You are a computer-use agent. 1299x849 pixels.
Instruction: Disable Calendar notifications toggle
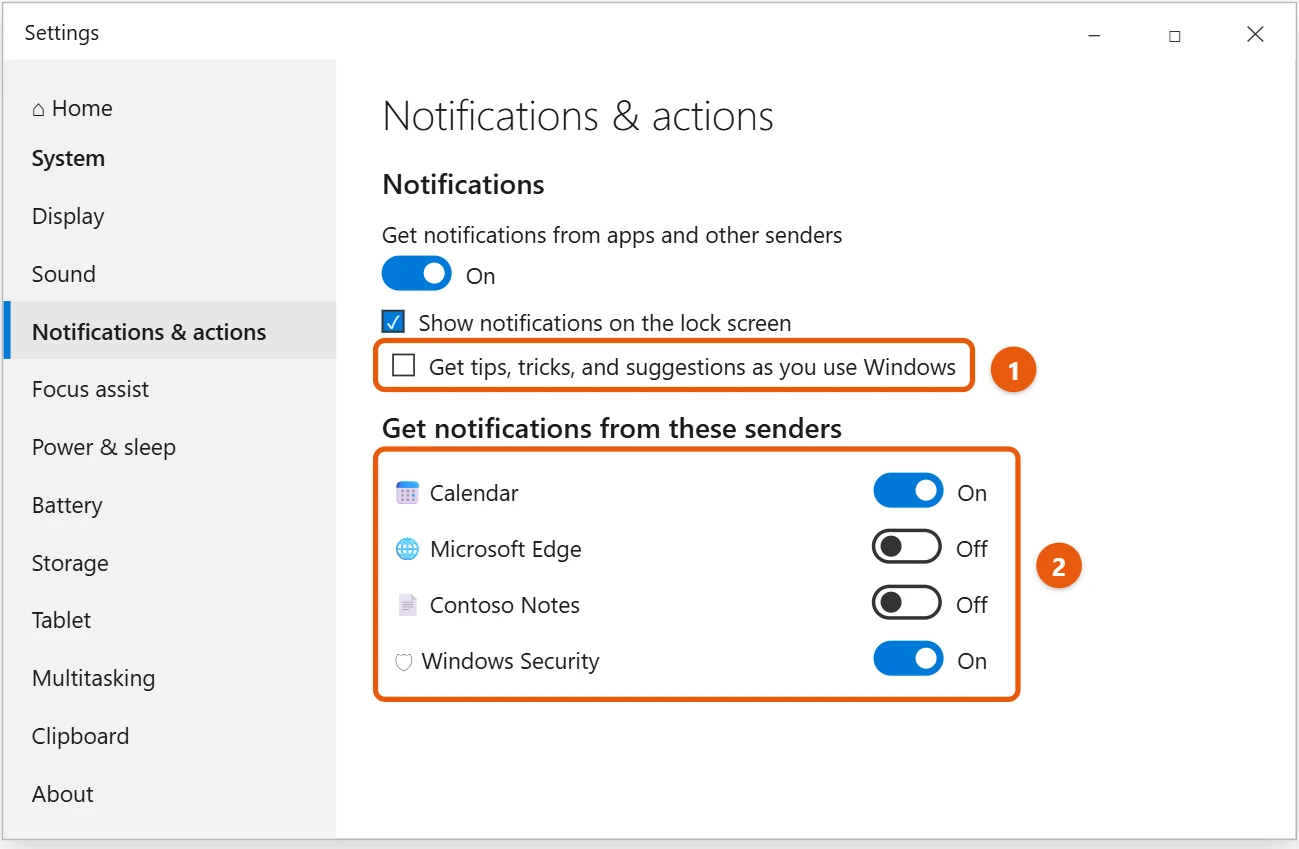(908, 491)
